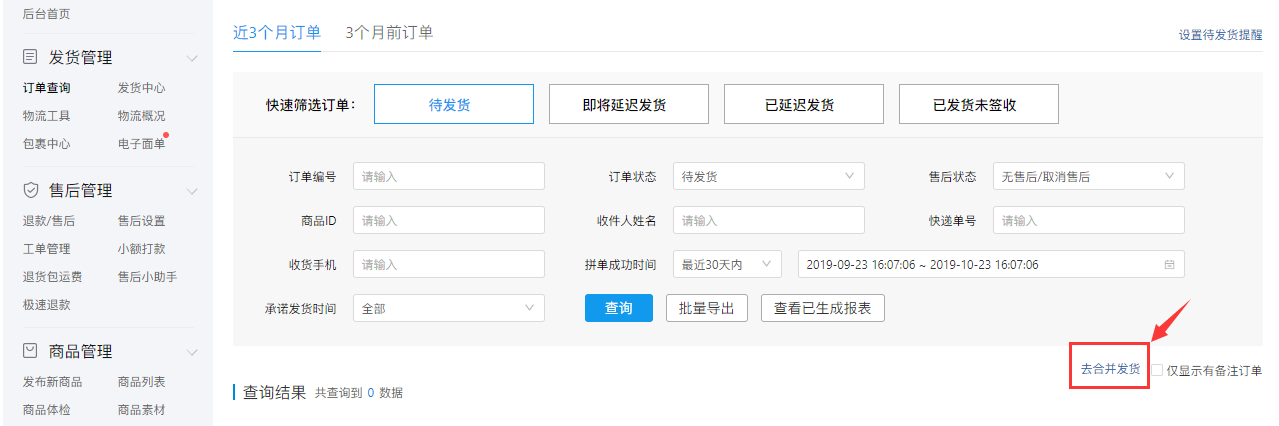This screenshot has width=1279, height=426.
Task: Open the 售后状态 dropdown
Action: coord(1088,176)
